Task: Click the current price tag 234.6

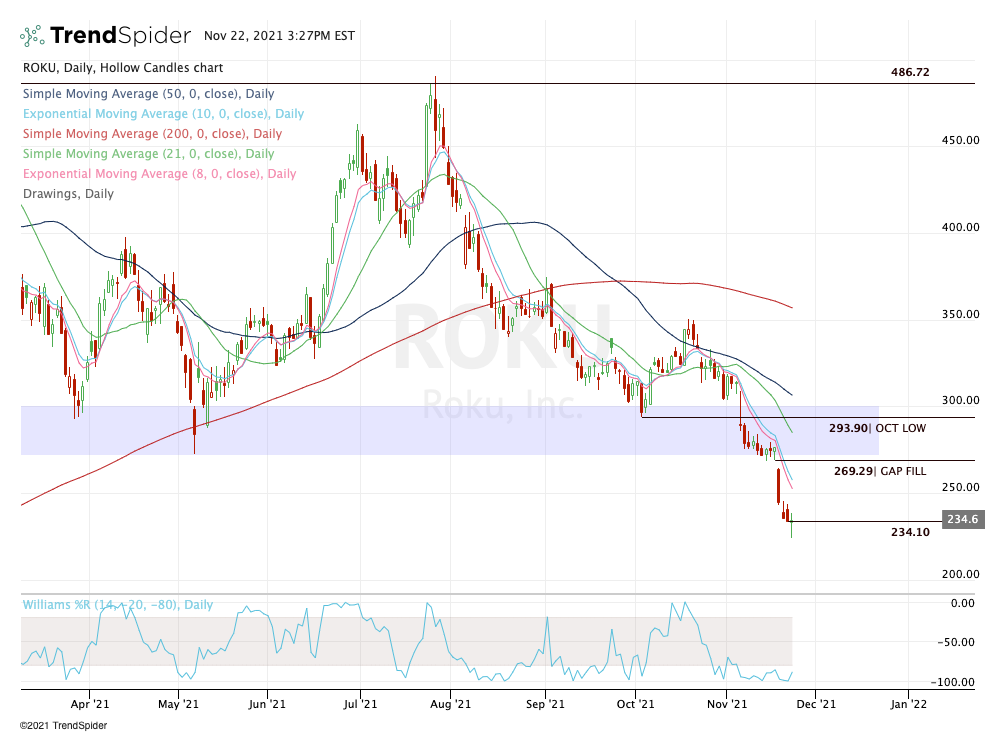Action: point(963,519)
